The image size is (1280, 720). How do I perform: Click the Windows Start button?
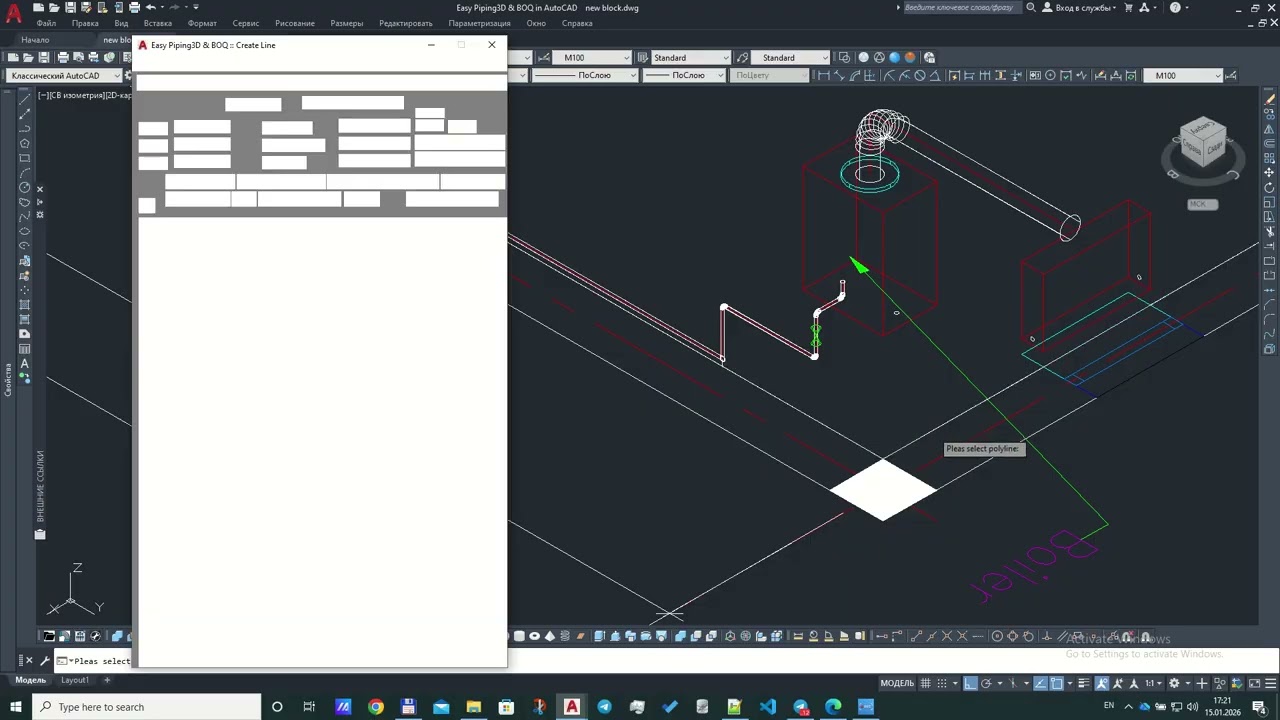pyautogui.click(x=16, y=707)
